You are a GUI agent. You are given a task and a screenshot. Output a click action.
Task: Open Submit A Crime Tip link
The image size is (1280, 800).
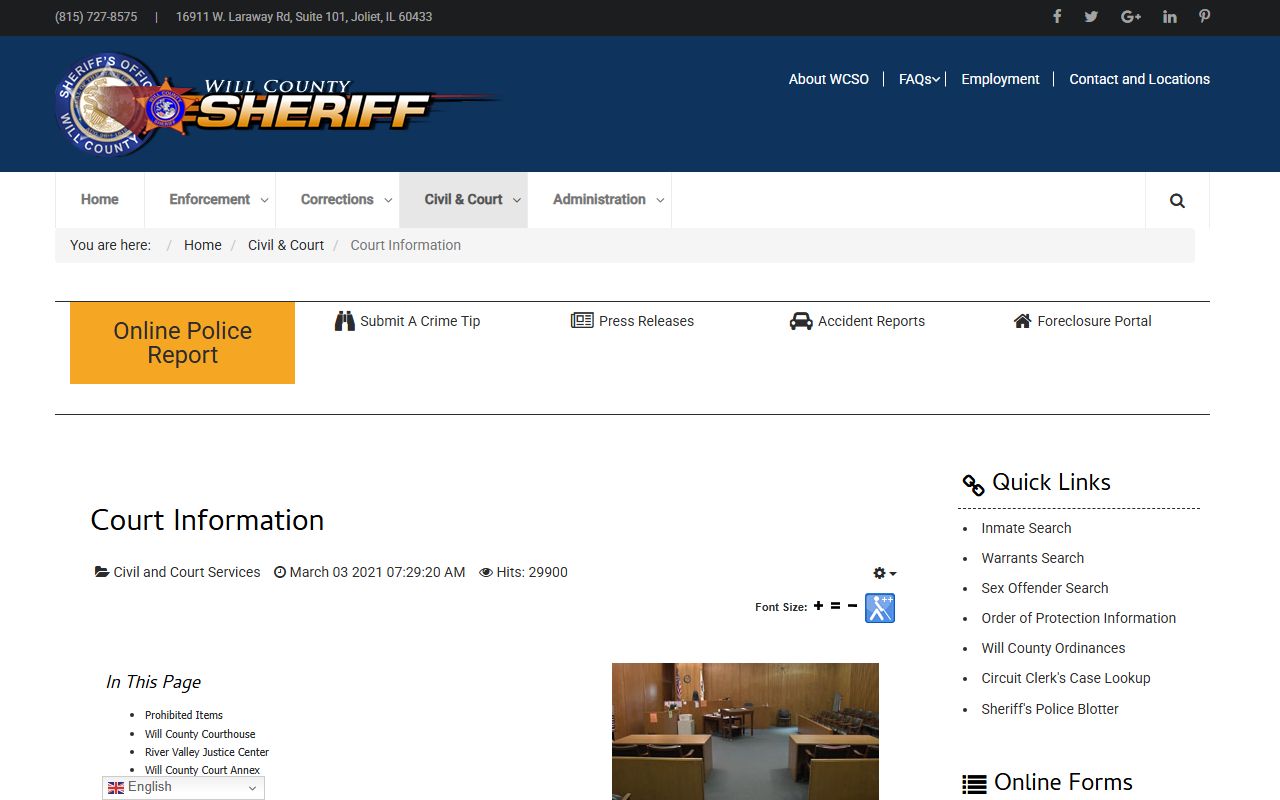(x=420, y=321)
